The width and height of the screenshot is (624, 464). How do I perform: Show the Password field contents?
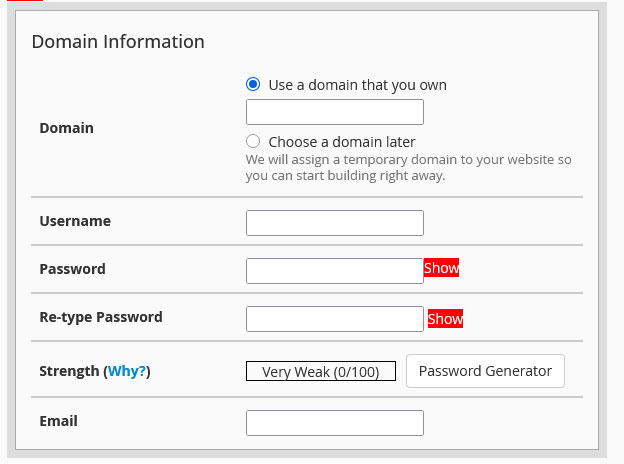[x=441, y=268]
